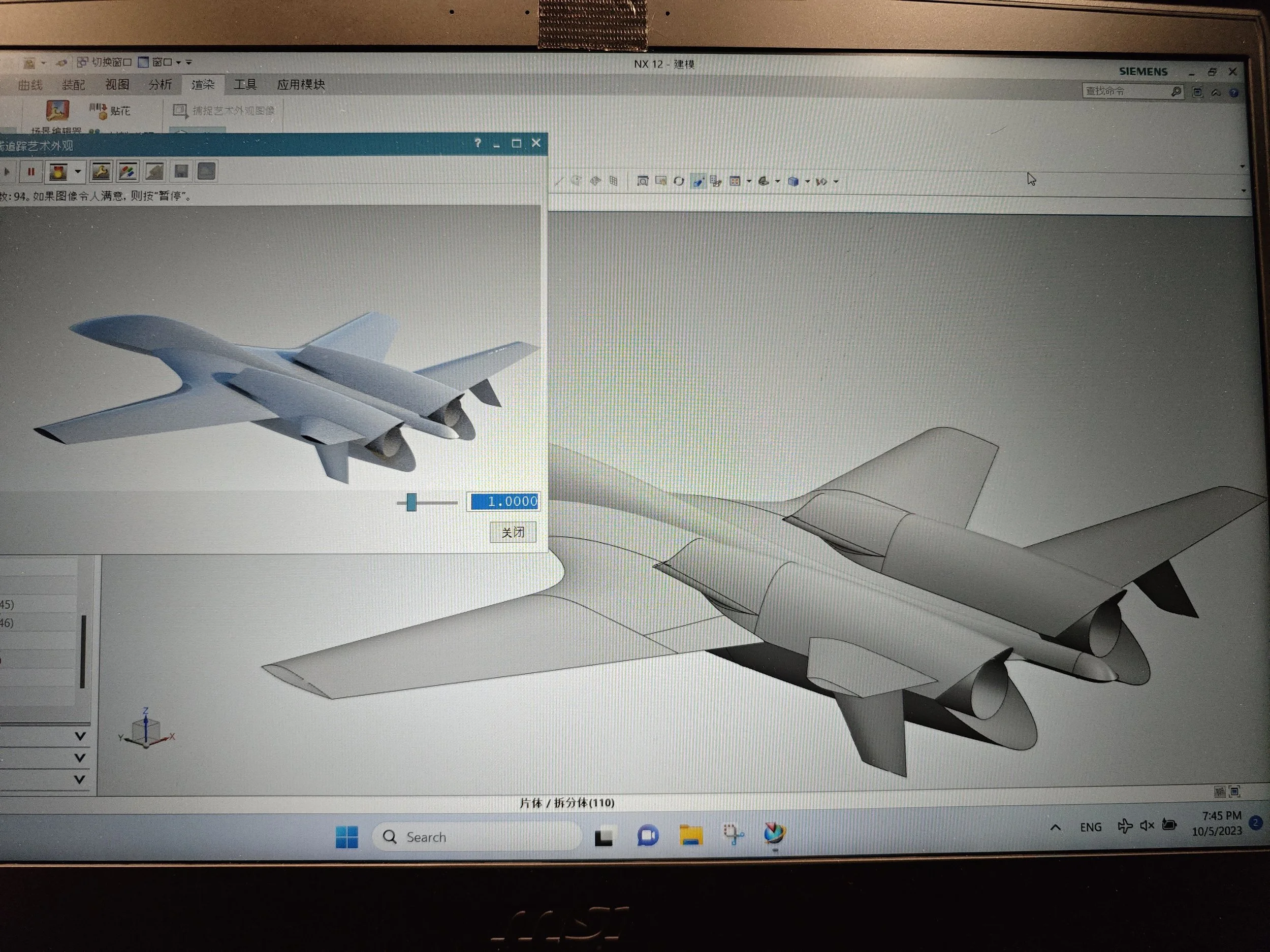Pause the ray traced studio rendering

pos(31,172)
